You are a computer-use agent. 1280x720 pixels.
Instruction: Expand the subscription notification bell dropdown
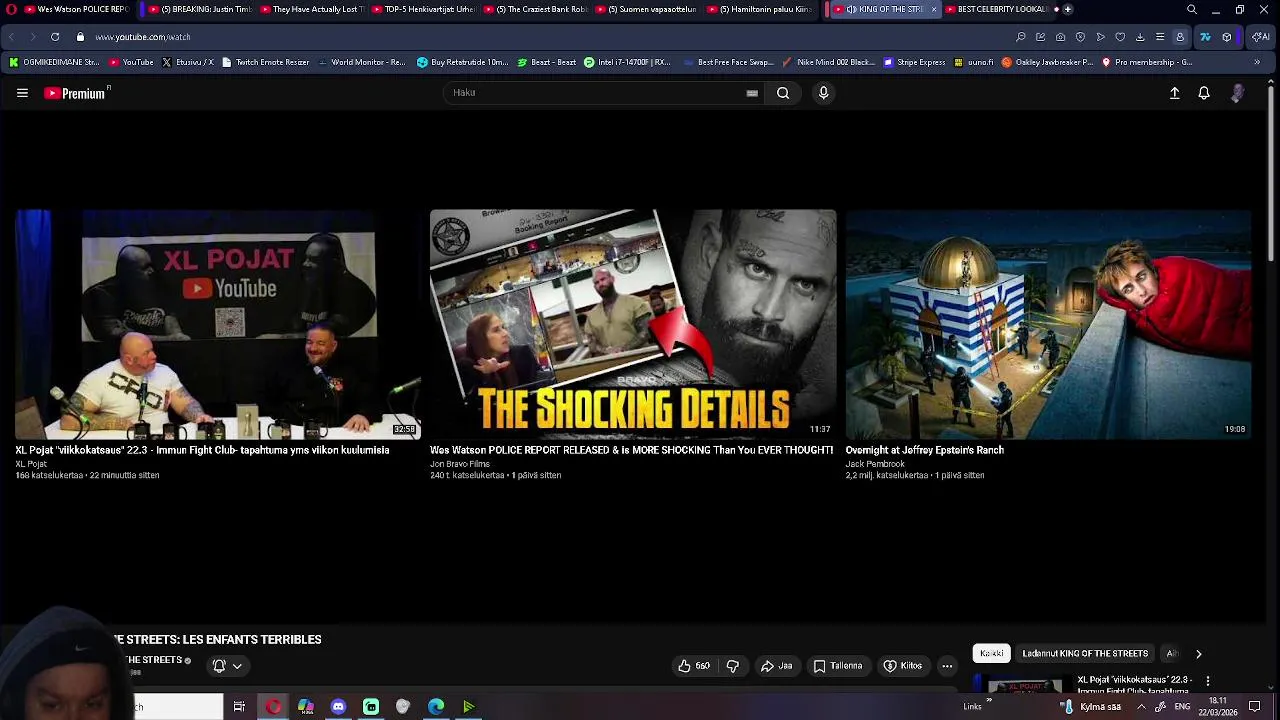pos(227,666)
